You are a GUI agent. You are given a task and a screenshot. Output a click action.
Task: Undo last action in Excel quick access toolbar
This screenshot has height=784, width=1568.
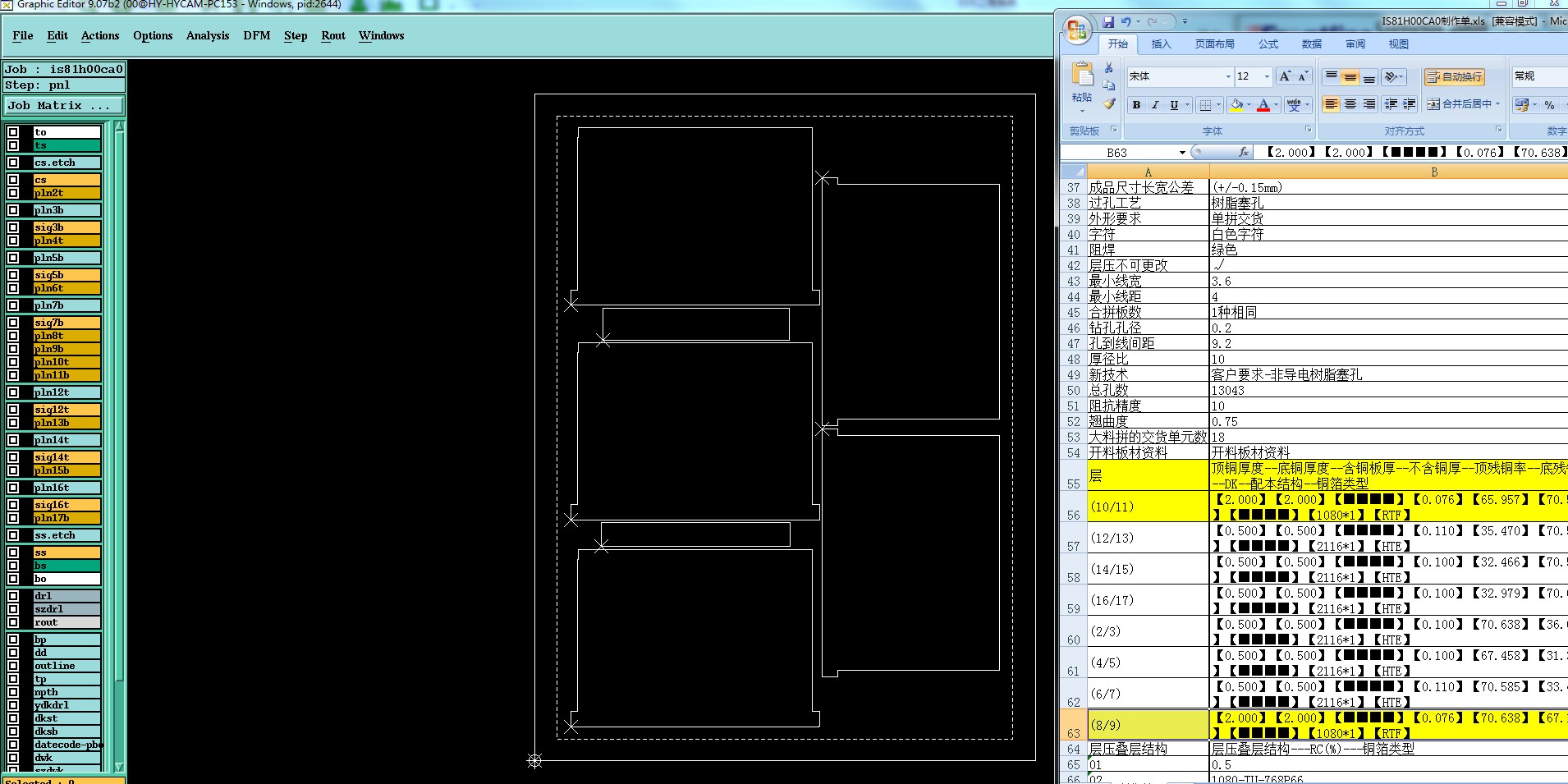1126,22
